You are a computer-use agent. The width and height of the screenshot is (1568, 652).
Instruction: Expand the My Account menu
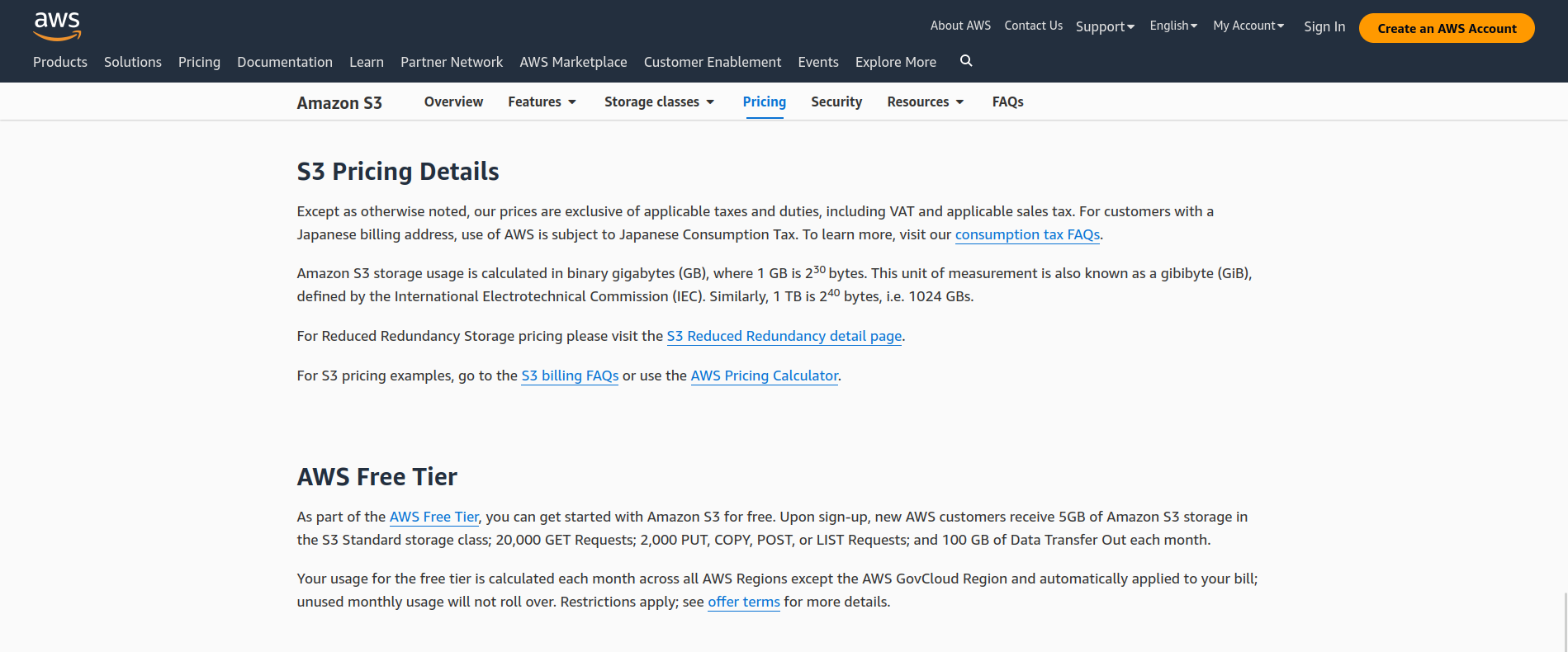(x=1248, y=26)
